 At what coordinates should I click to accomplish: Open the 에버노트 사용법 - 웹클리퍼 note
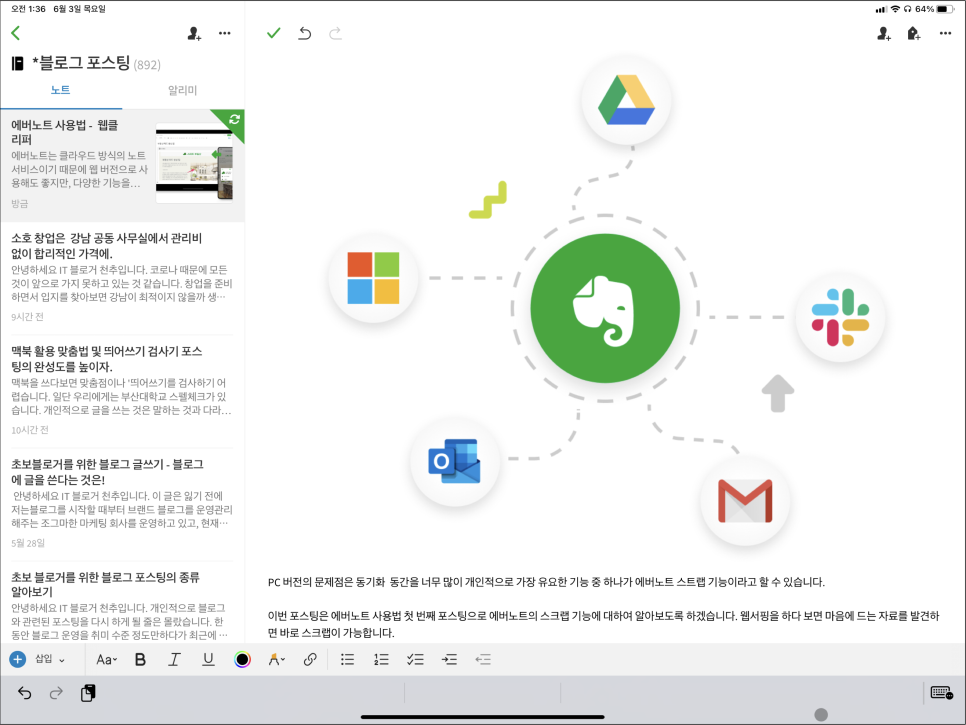coord(123,165)
